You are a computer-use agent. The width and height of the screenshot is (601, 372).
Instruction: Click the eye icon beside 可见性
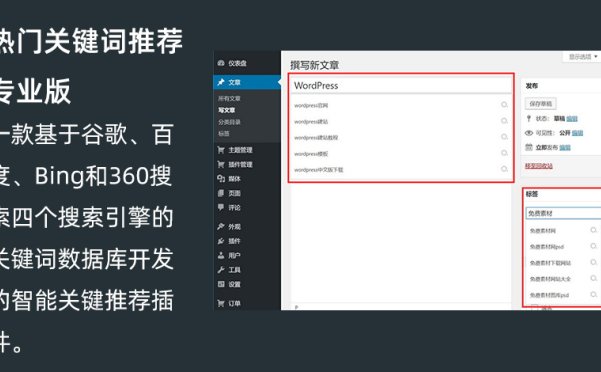tap(529, 133)
